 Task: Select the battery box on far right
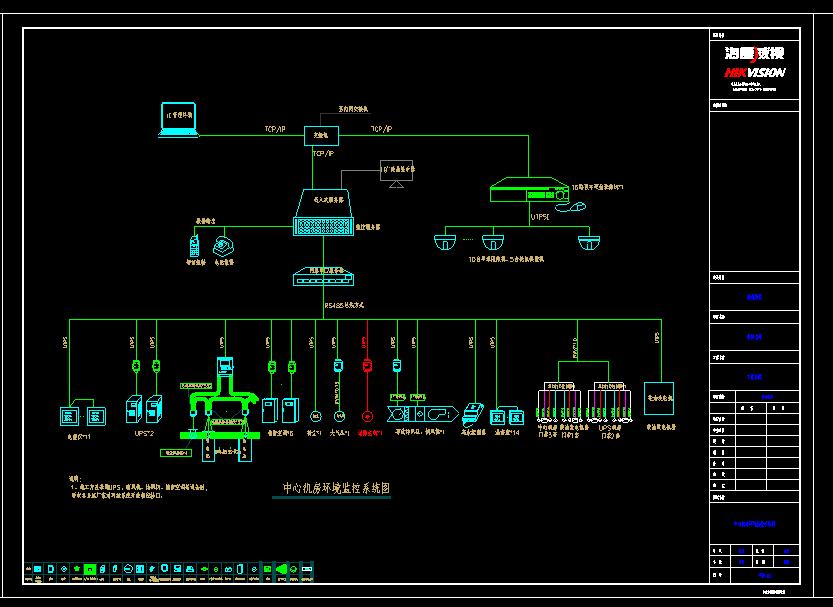(658, 397)
